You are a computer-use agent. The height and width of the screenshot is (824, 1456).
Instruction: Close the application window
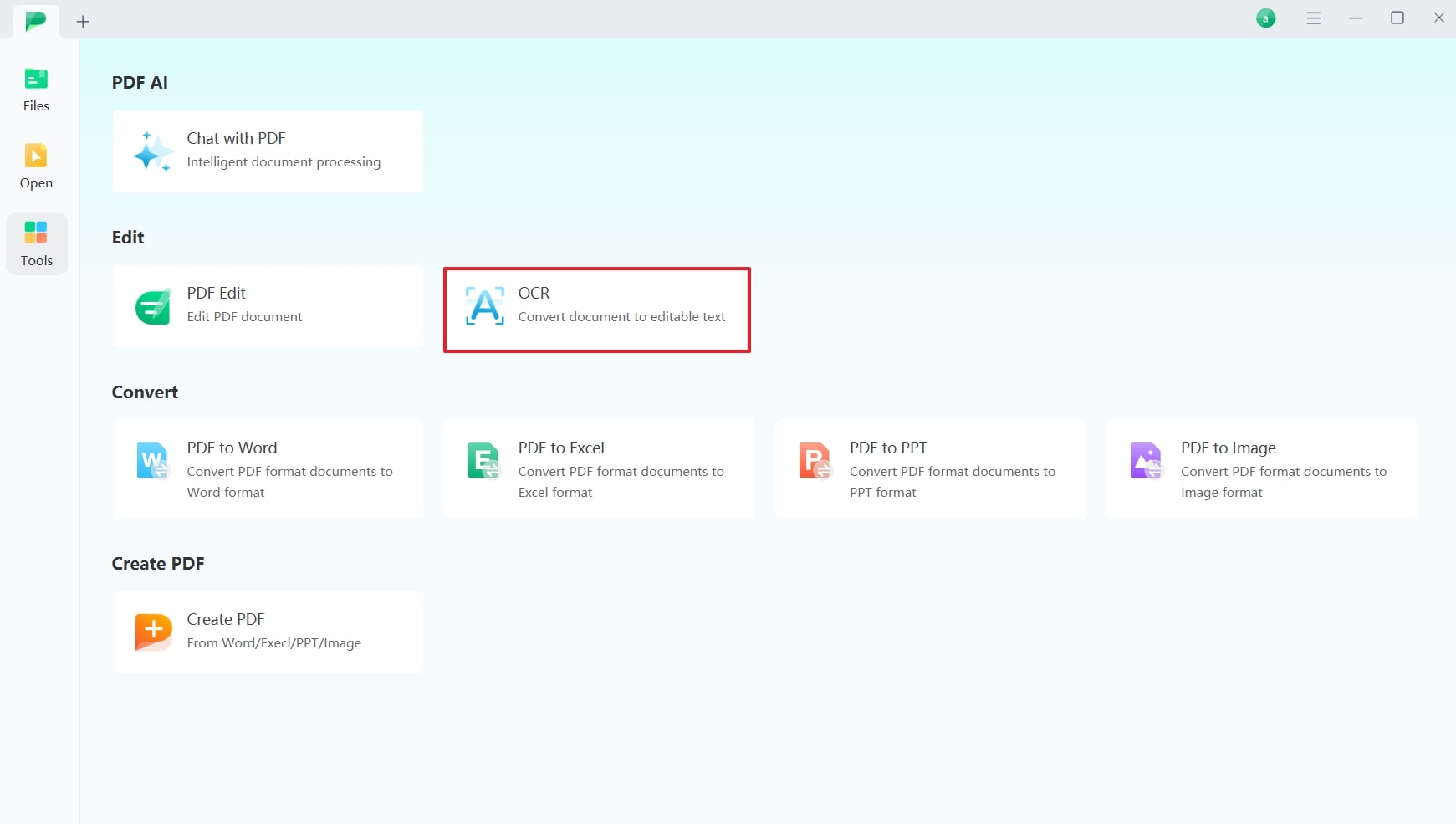[1438, 18]
